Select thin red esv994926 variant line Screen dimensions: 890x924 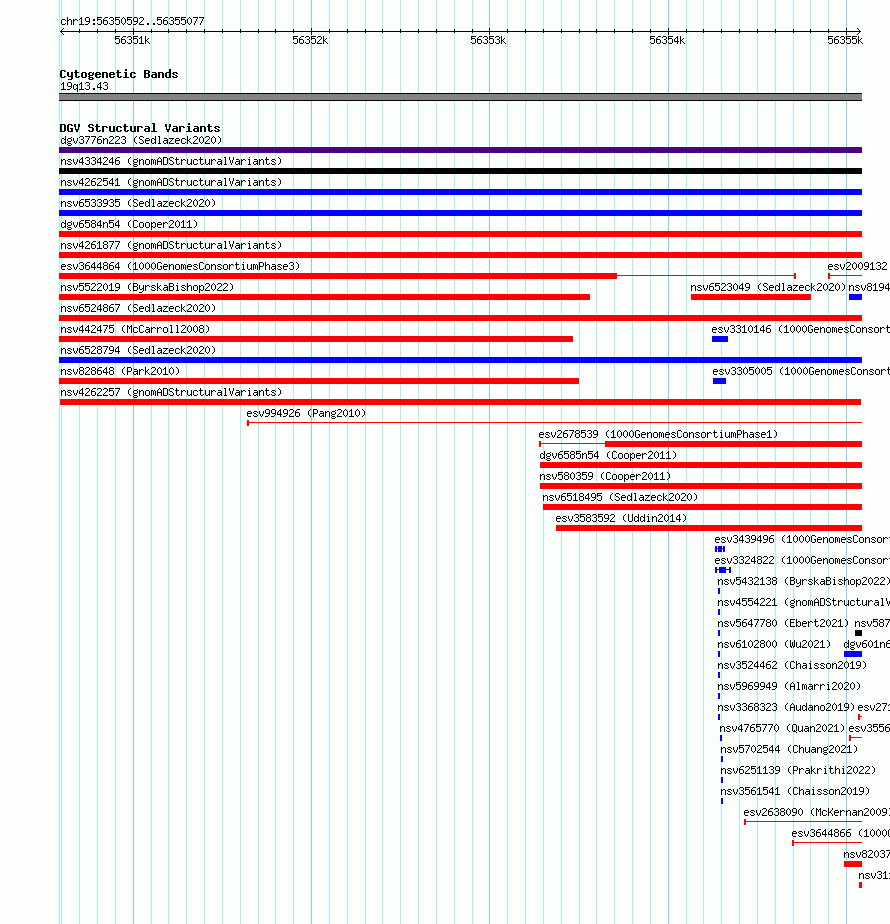(555, 423)
